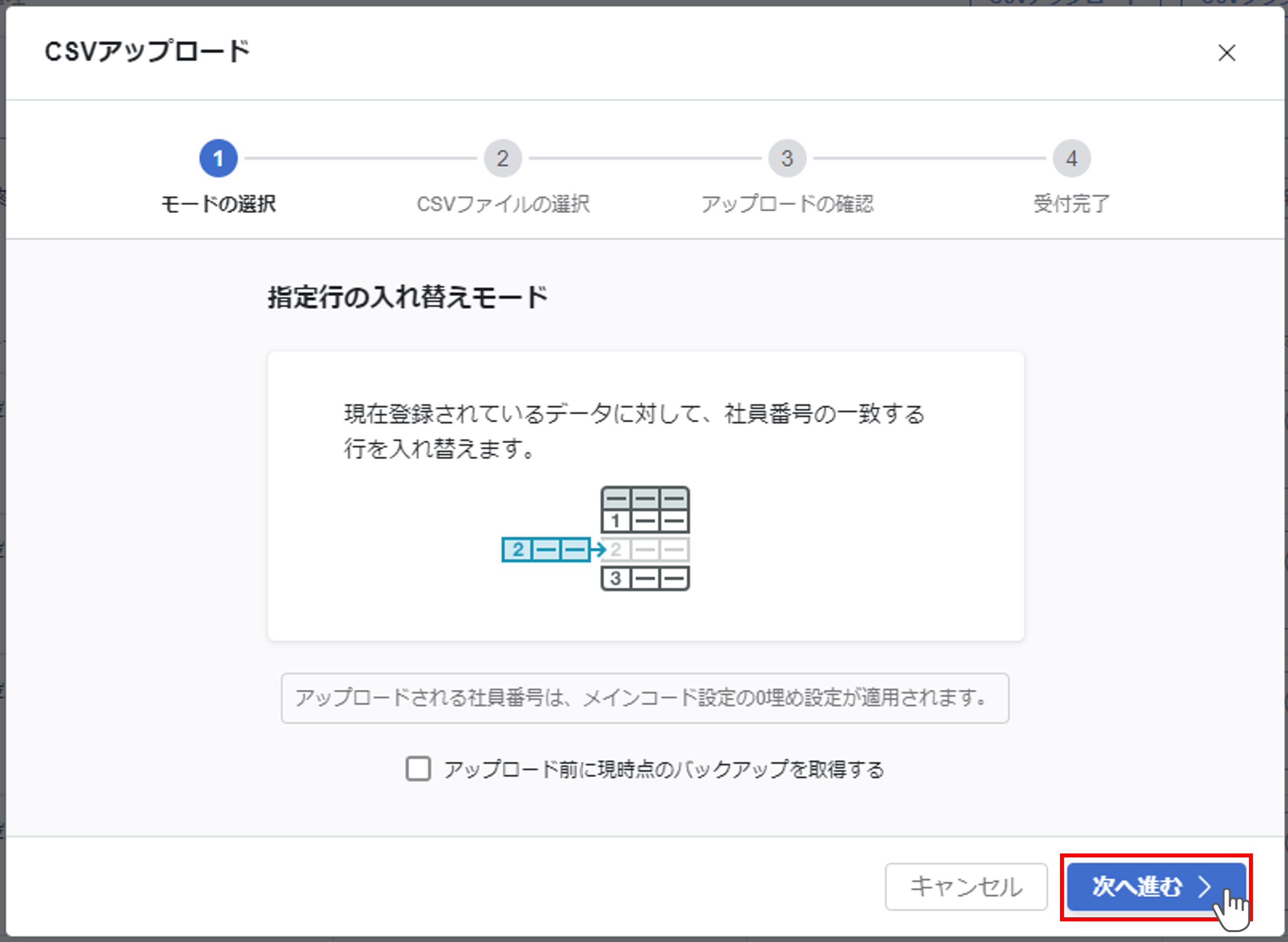Click the progress line between steps 1 and 2

[361, 159]
